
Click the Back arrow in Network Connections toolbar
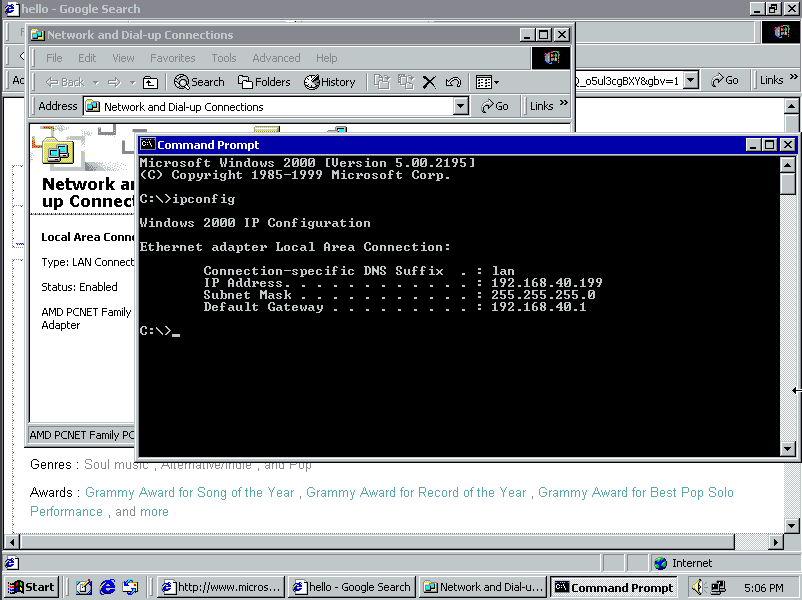coord(65,82)
